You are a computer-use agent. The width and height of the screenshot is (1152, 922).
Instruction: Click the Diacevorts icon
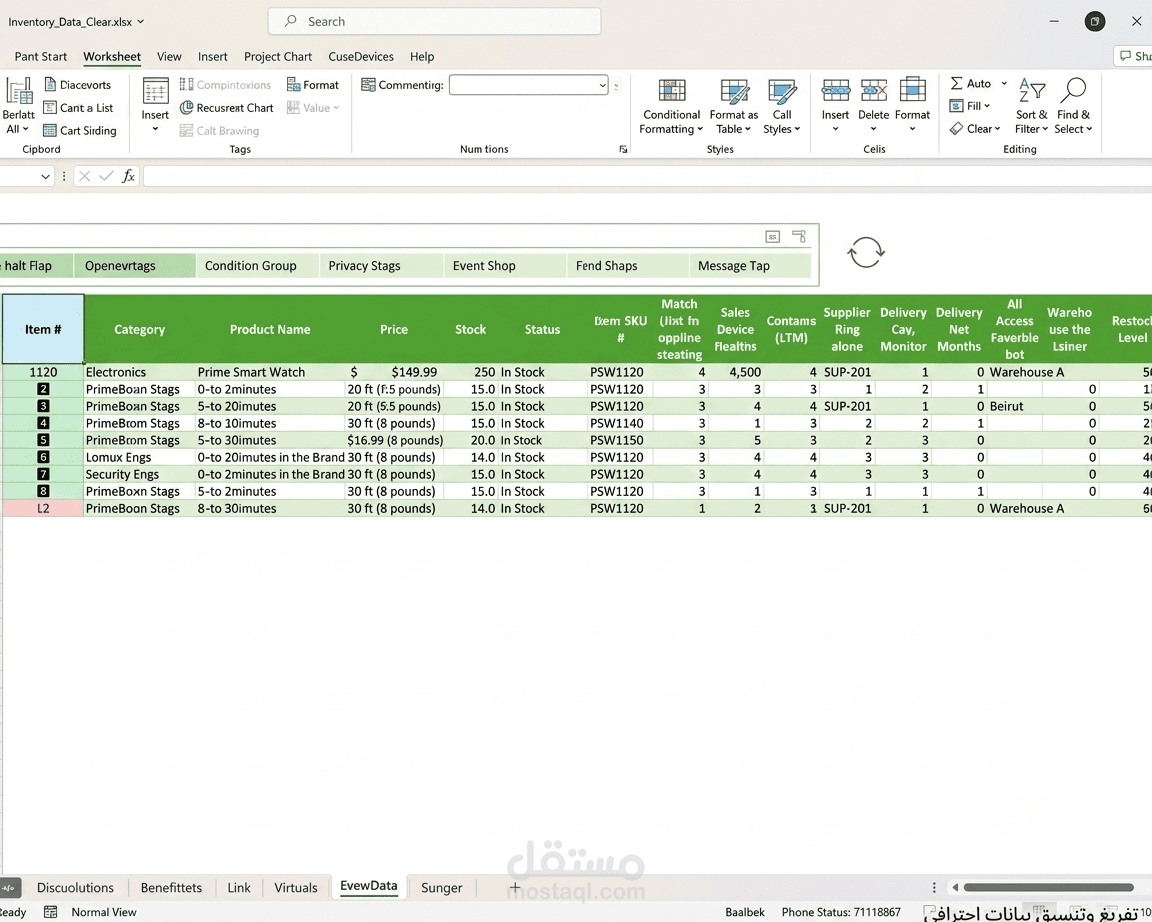click(50, 84)
